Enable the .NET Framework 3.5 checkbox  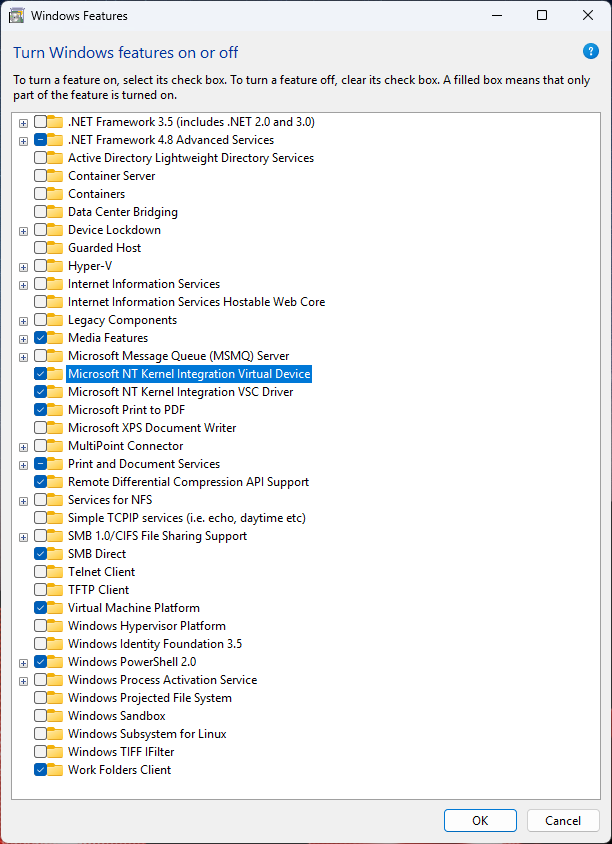(x=40, y=122)
